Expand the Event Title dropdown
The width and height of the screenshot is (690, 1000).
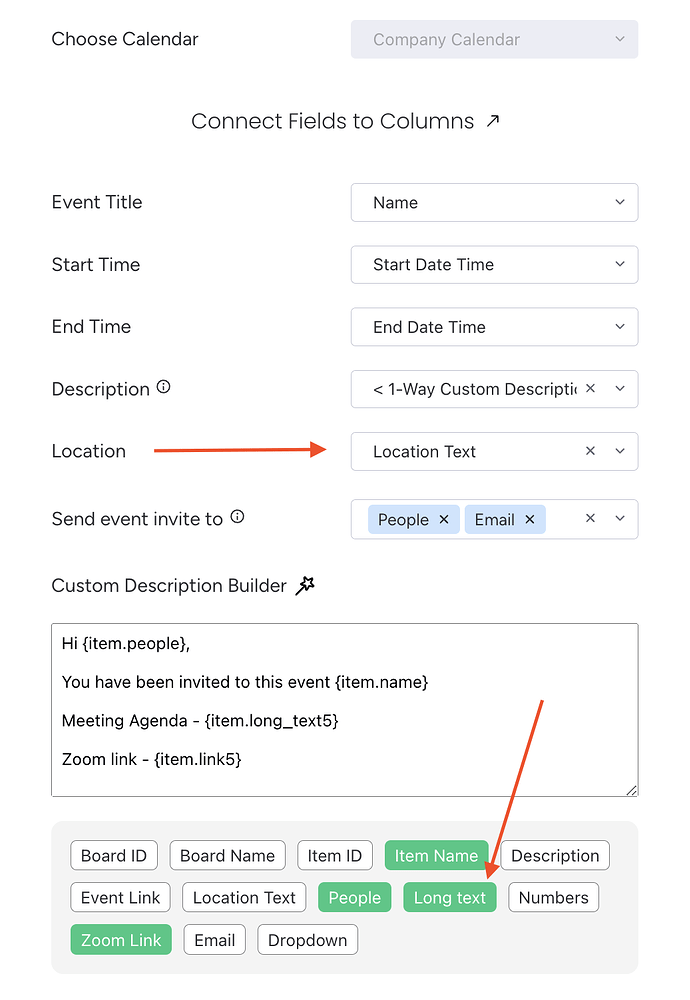click(x=494, y=202)
